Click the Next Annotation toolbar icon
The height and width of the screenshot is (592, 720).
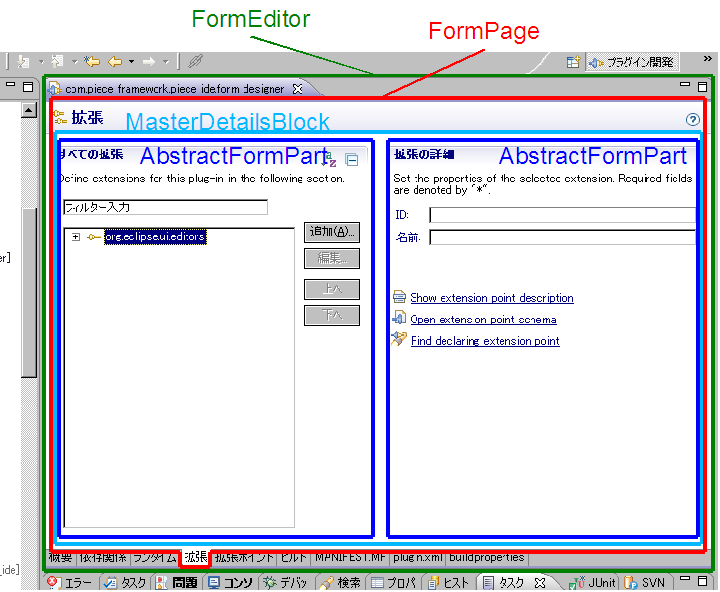click(x=23, y=61)
